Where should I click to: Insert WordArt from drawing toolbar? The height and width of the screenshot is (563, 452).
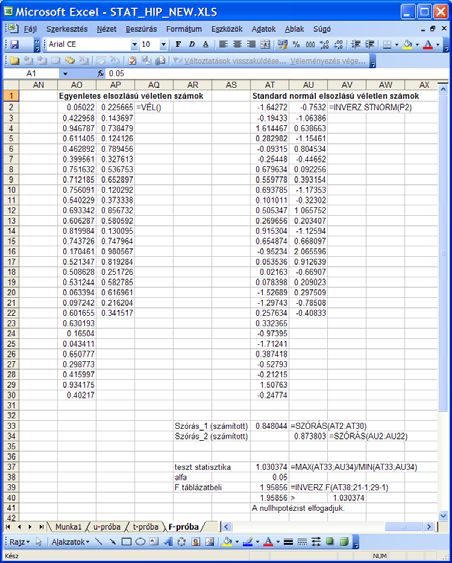tap(168, 541)
